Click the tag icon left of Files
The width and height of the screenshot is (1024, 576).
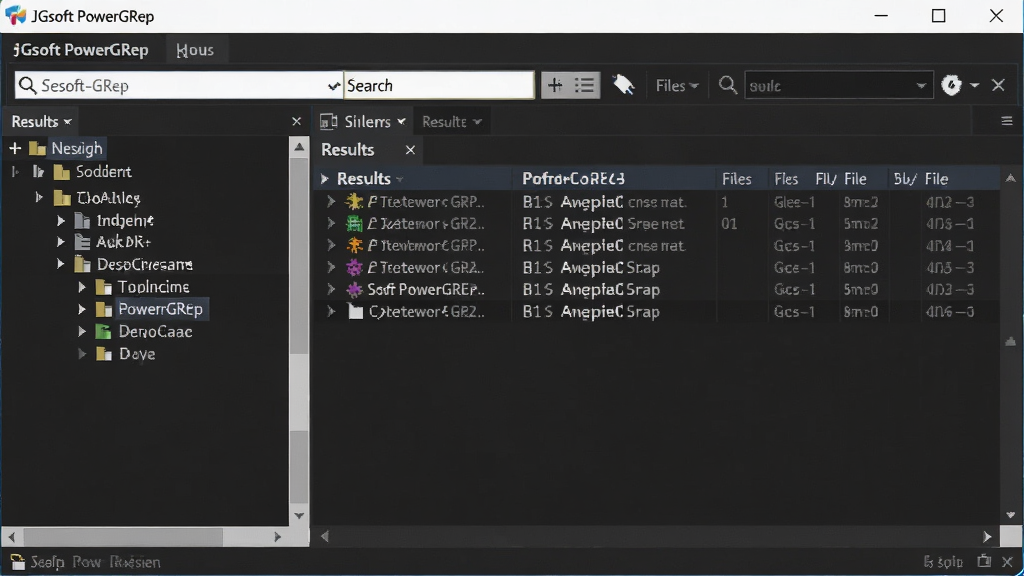coord(623,85)
